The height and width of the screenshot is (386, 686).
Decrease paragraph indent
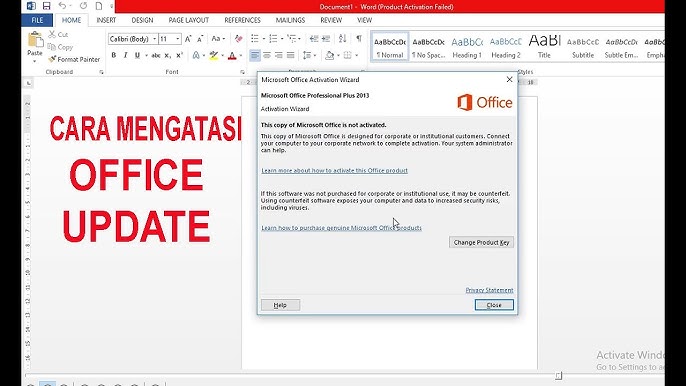coord(314,39)
